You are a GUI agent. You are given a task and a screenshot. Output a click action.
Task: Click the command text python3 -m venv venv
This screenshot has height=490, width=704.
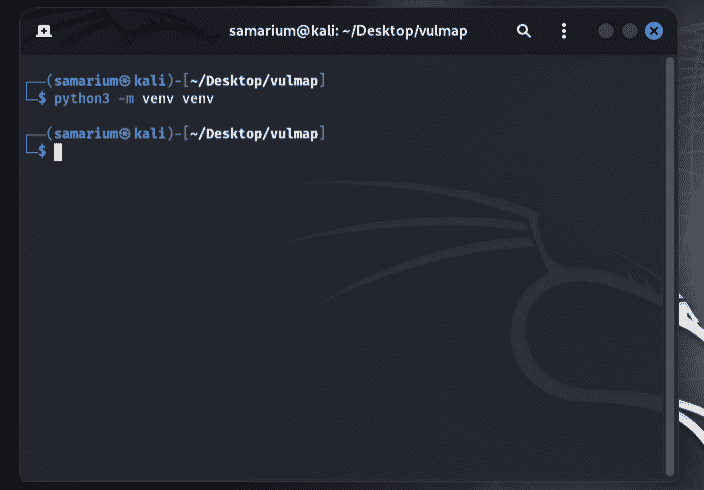point(134,99)
